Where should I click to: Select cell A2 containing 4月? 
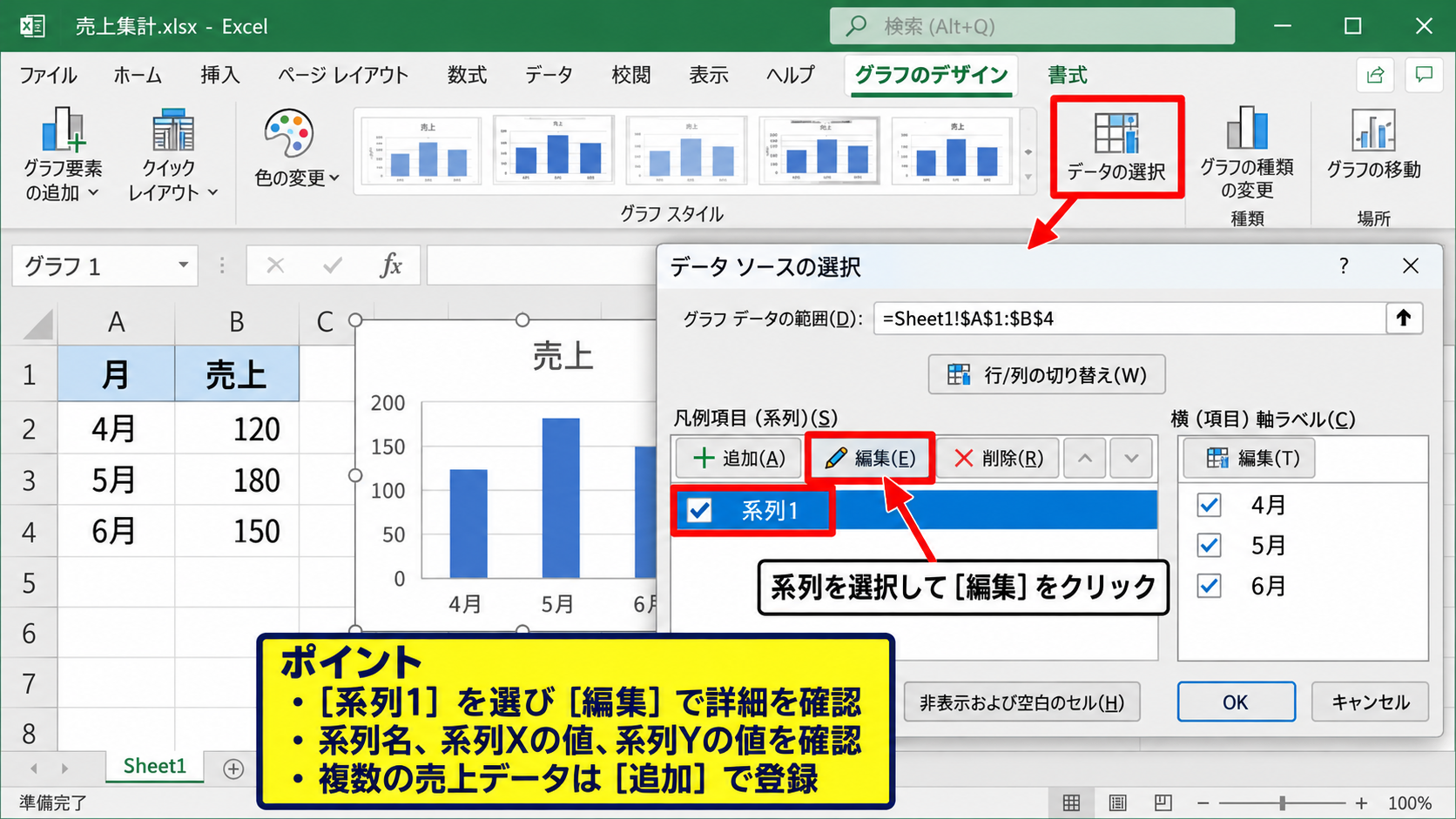point(116,428)
